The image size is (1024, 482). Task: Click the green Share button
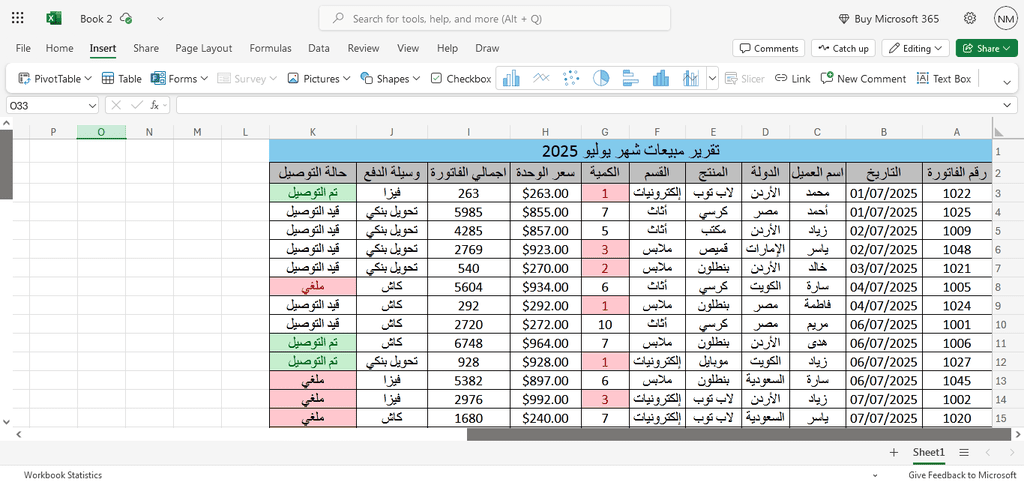(x=987, y=48)
